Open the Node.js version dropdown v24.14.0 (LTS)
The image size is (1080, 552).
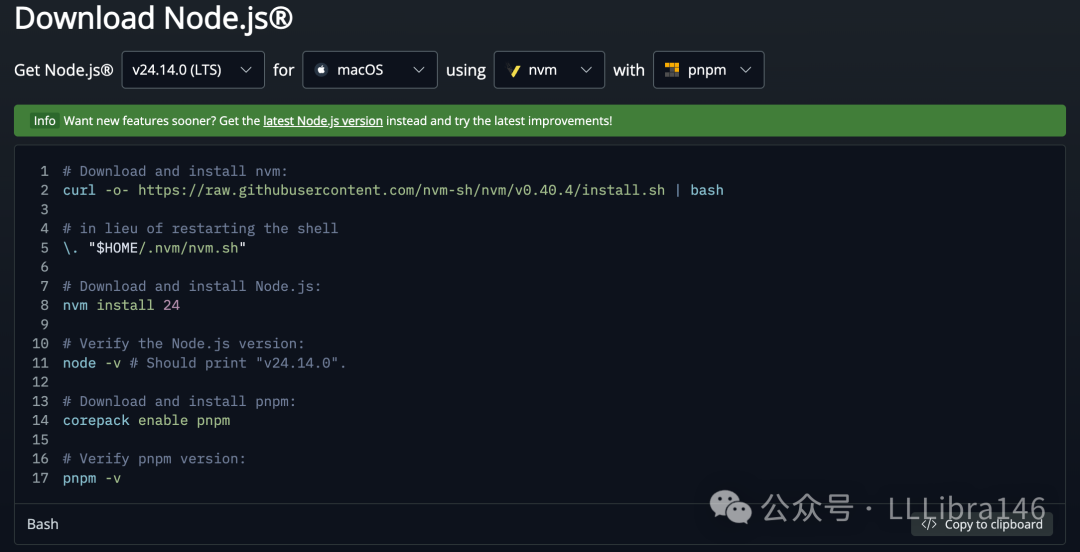click(193, 70)
